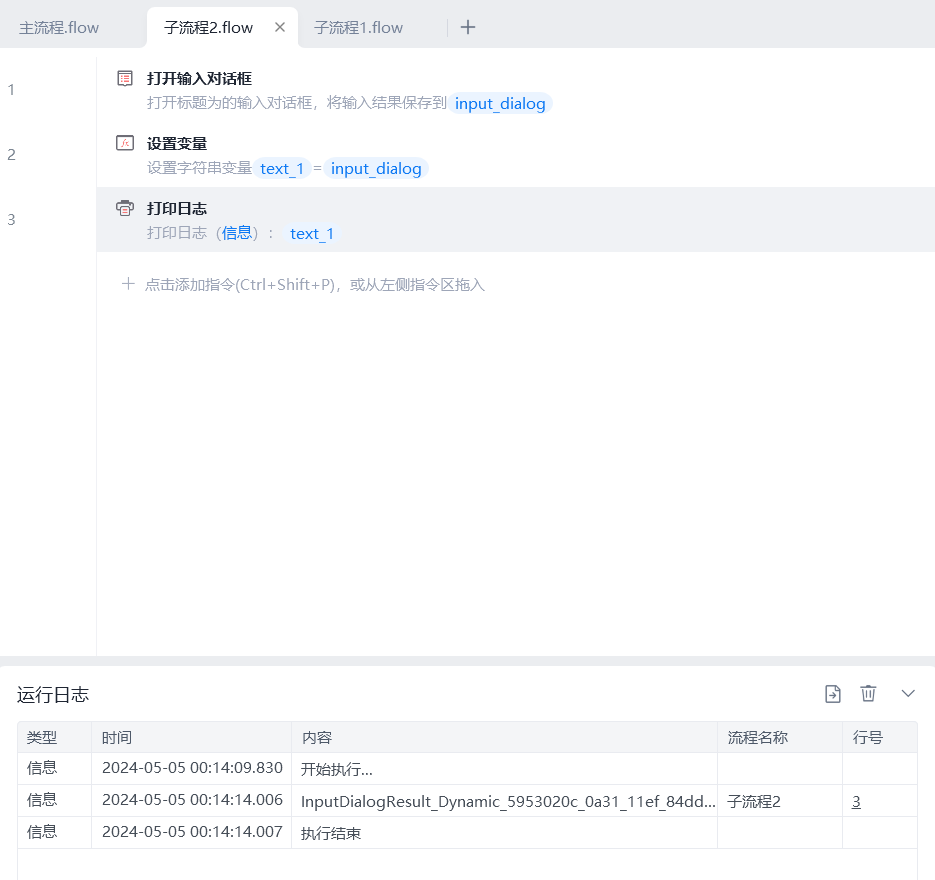
Task: Open the 信息 log level dropdown
Action: 237,233
